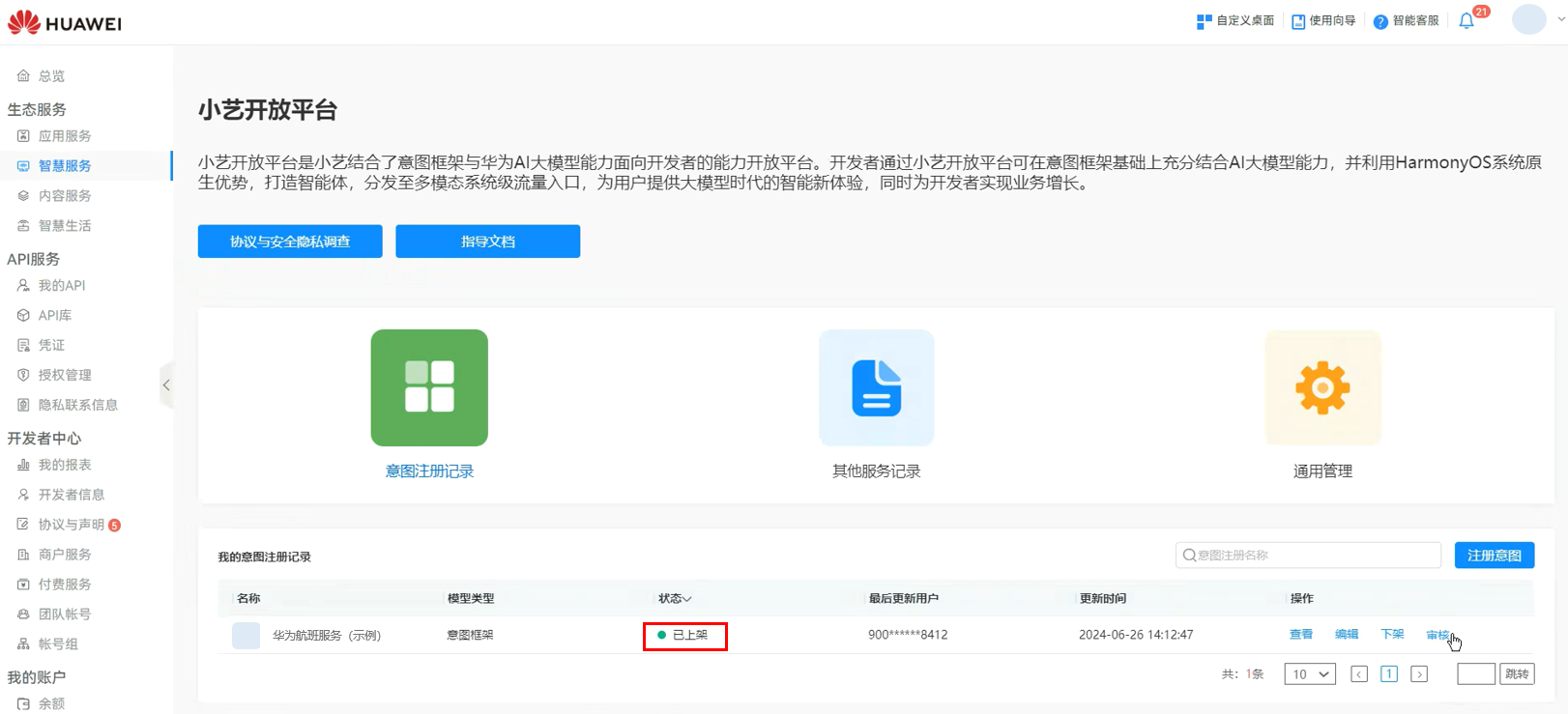Click the 意图注册记录 link label
The width and height of the screenshot is (1568, 714).
(x=429, y=471)
